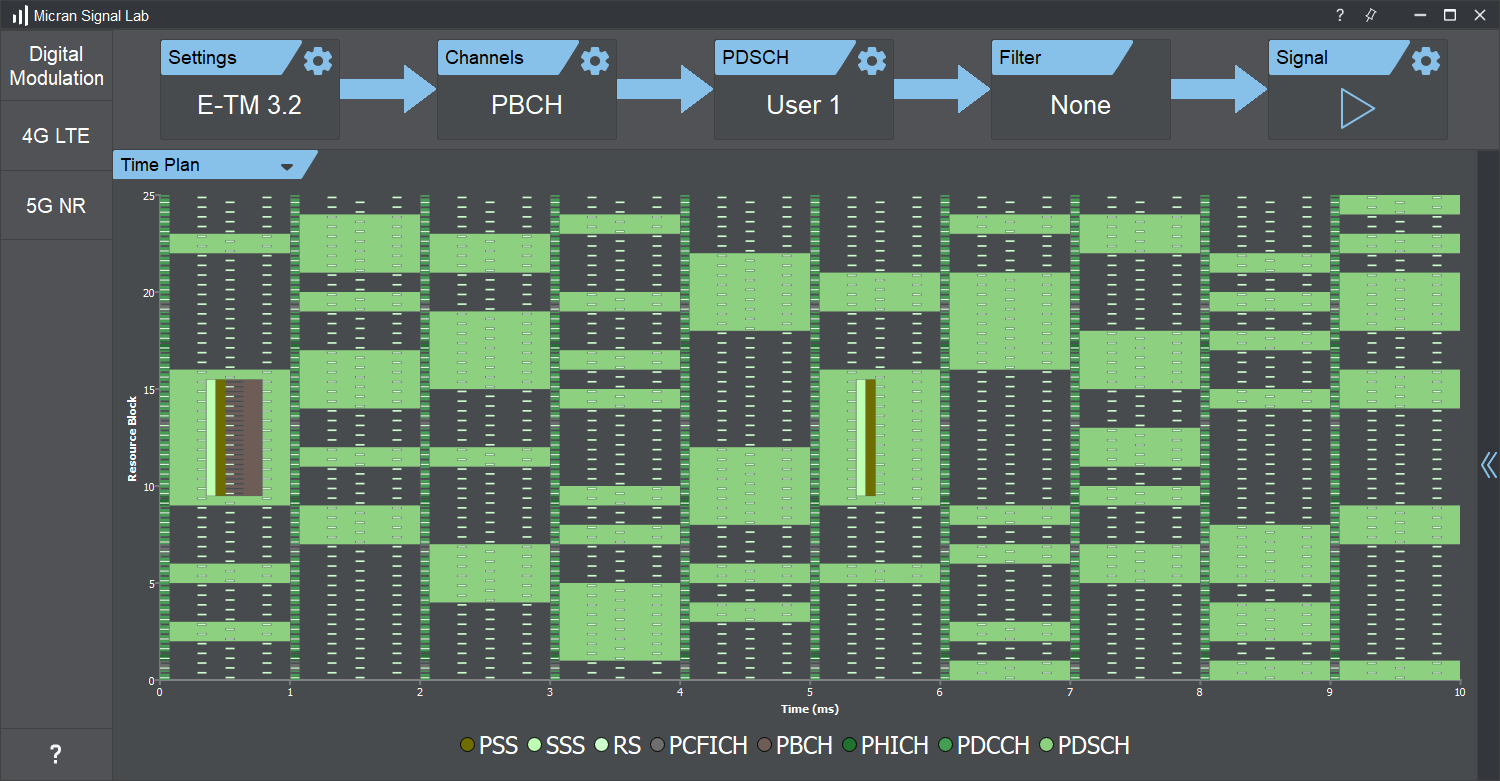
Task: Open the Time Plan dropdown
Action: pyautogui.click(x=287, y=166)
